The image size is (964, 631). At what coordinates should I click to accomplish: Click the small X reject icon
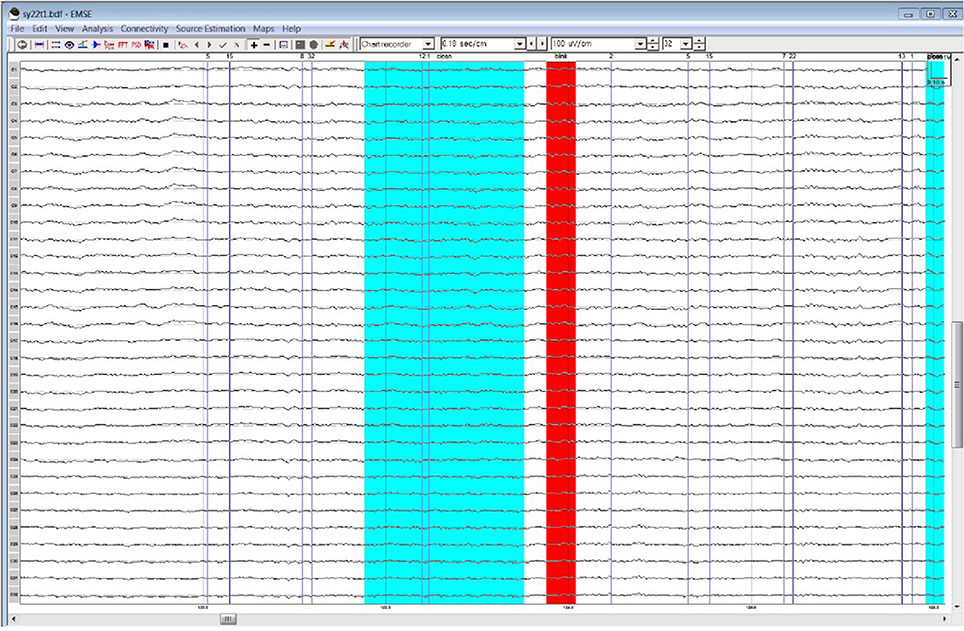237,44
